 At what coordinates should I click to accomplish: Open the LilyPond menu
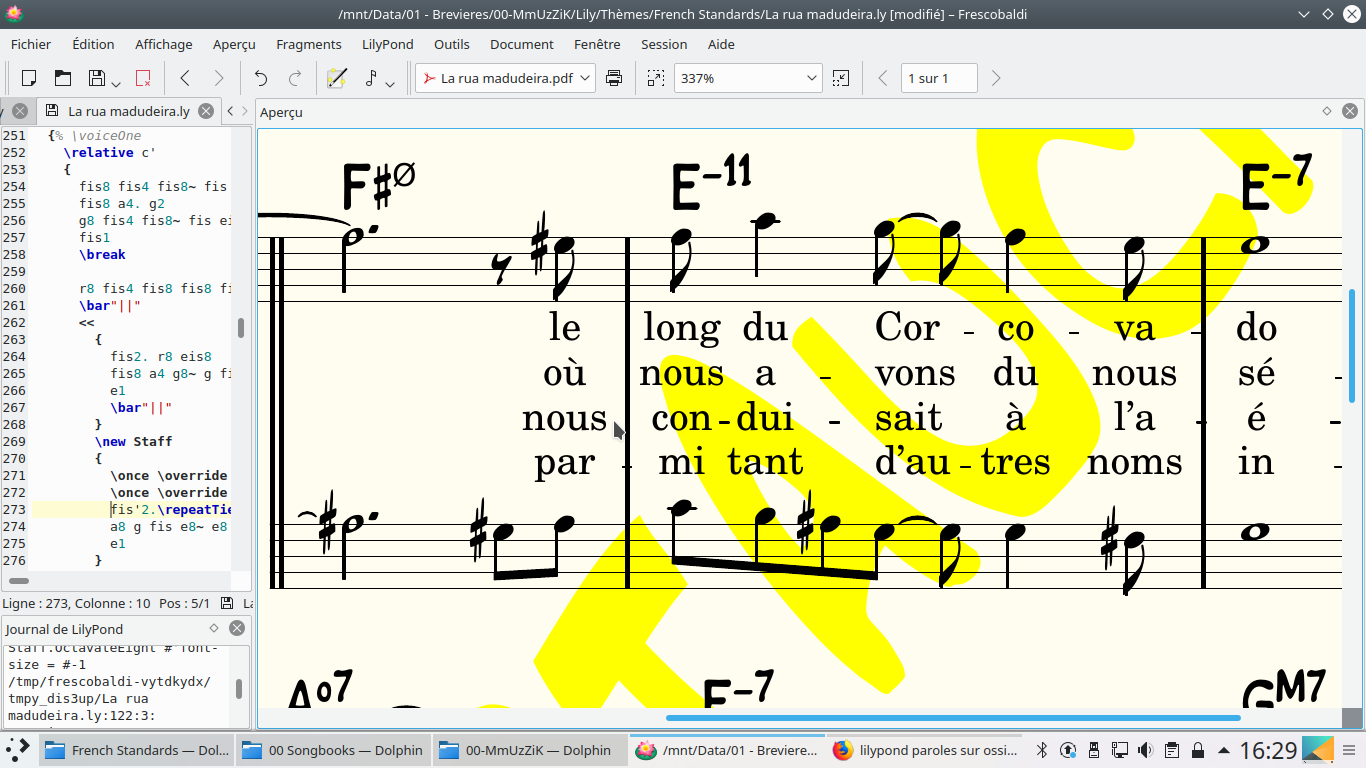pos(388,44)
